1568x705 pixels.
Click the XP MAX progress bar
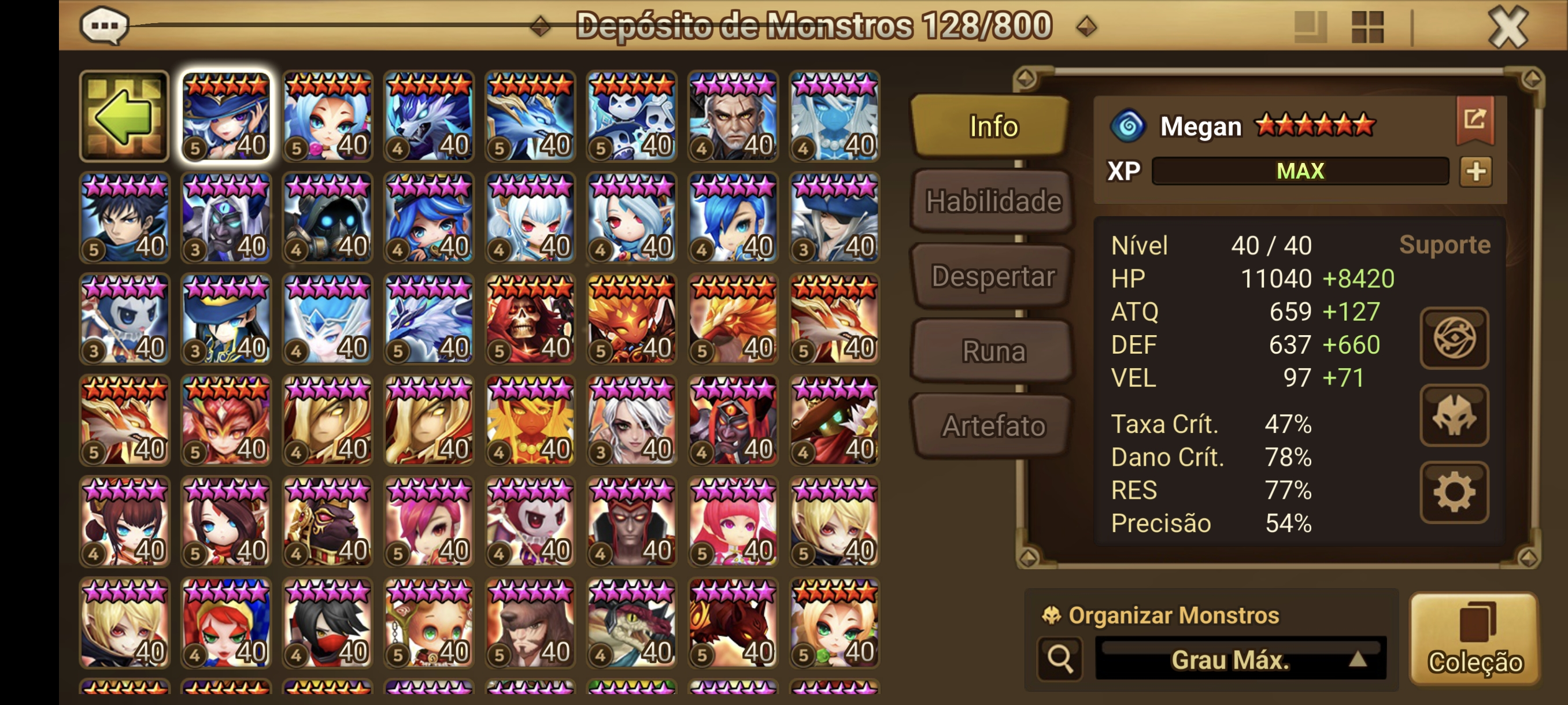pos(1300,171)
